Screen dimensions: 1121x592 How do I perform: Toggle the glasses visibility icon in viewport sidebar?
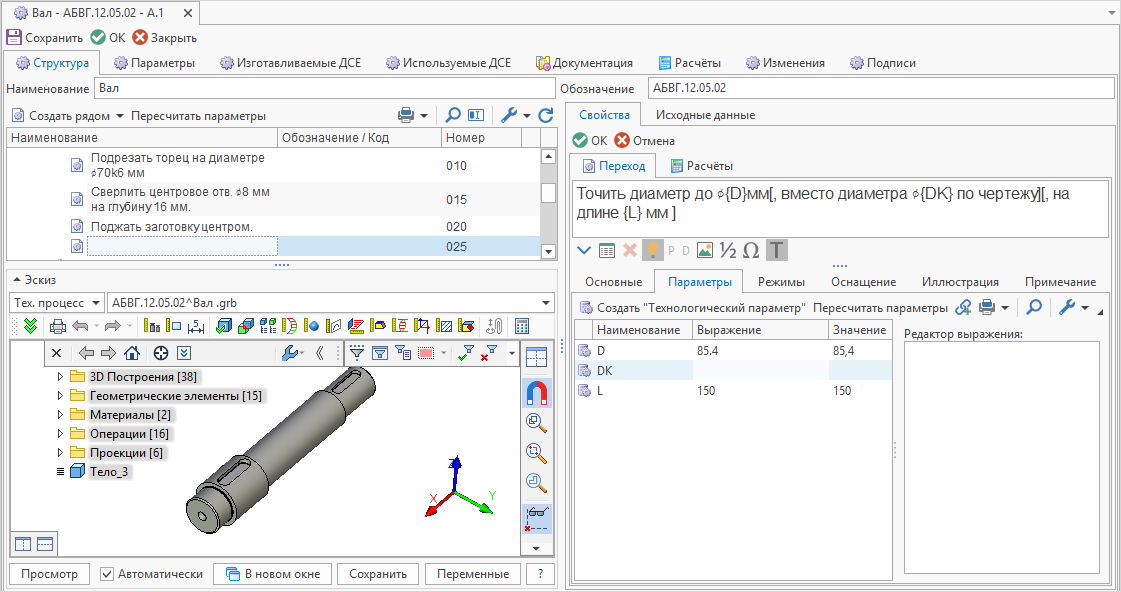pyautogui.click(x=536, y=518)
